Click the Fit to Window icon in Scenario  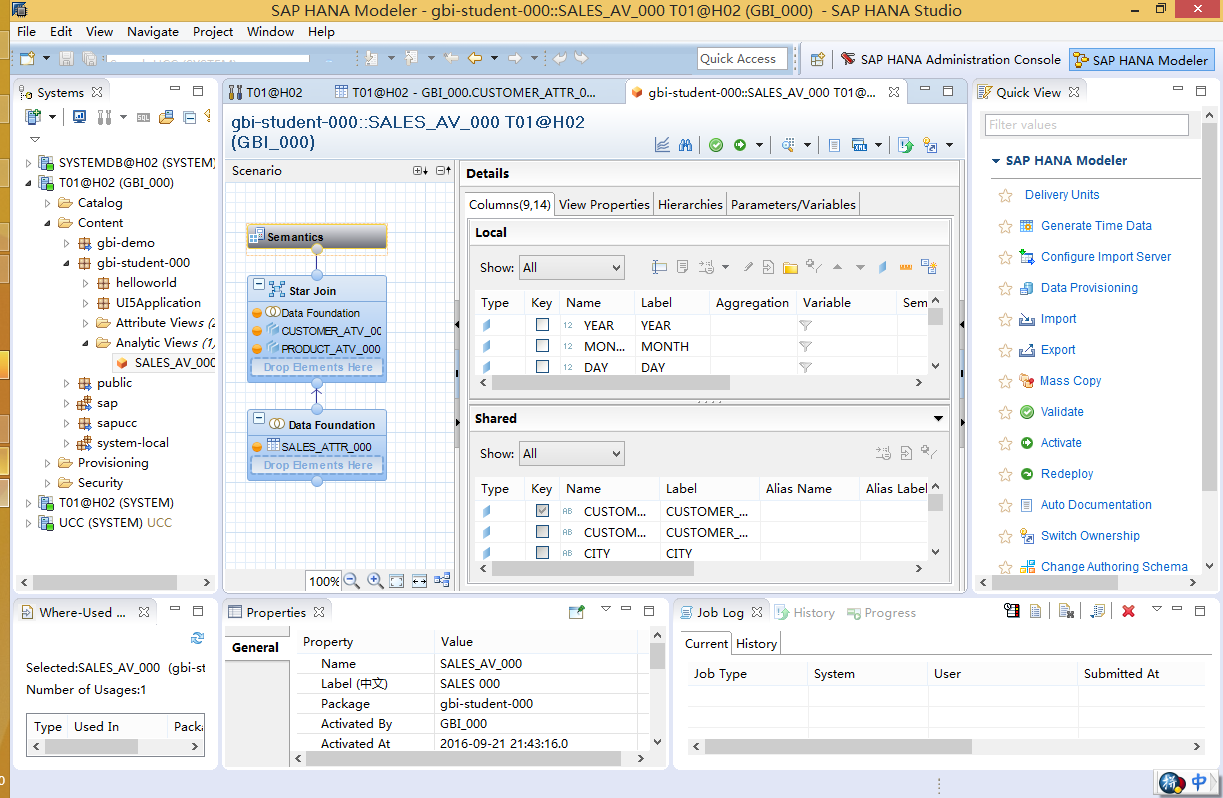tap(397, 580)
